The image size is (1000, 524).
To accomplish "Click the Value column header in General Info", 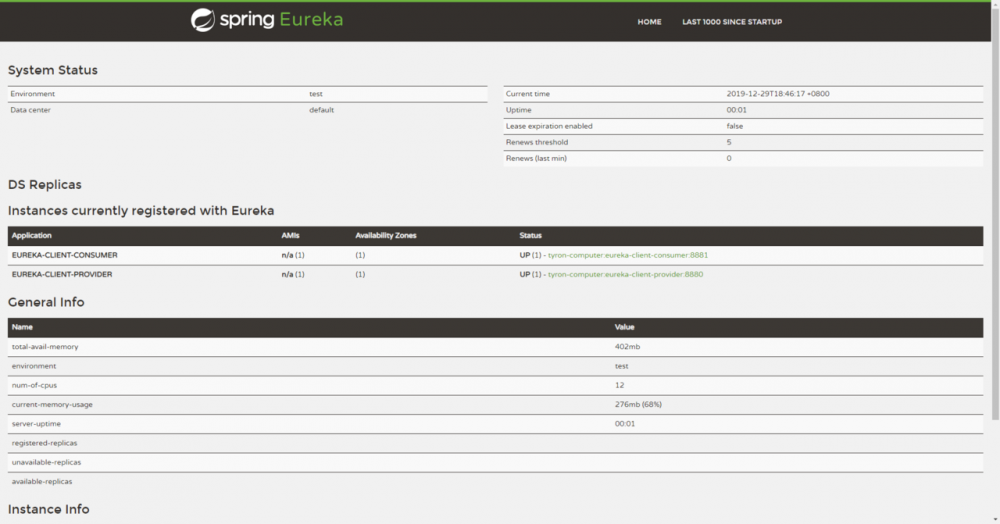I will (624, 327).
